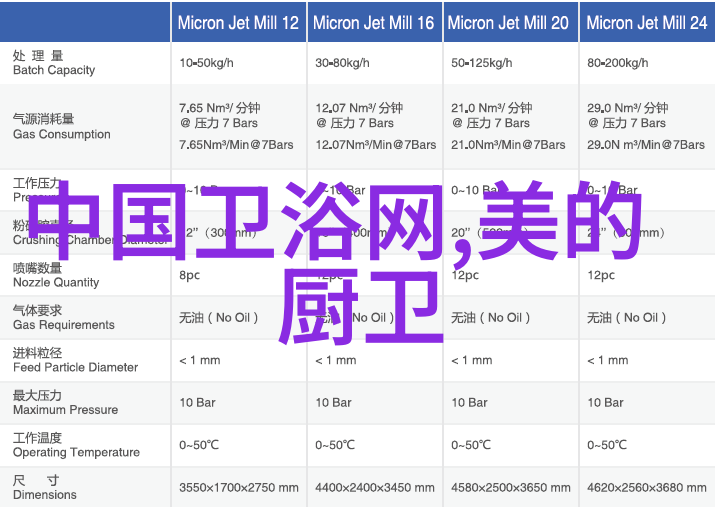
Task: Select the Maximum Pressure row label
Action: point(65,402)
